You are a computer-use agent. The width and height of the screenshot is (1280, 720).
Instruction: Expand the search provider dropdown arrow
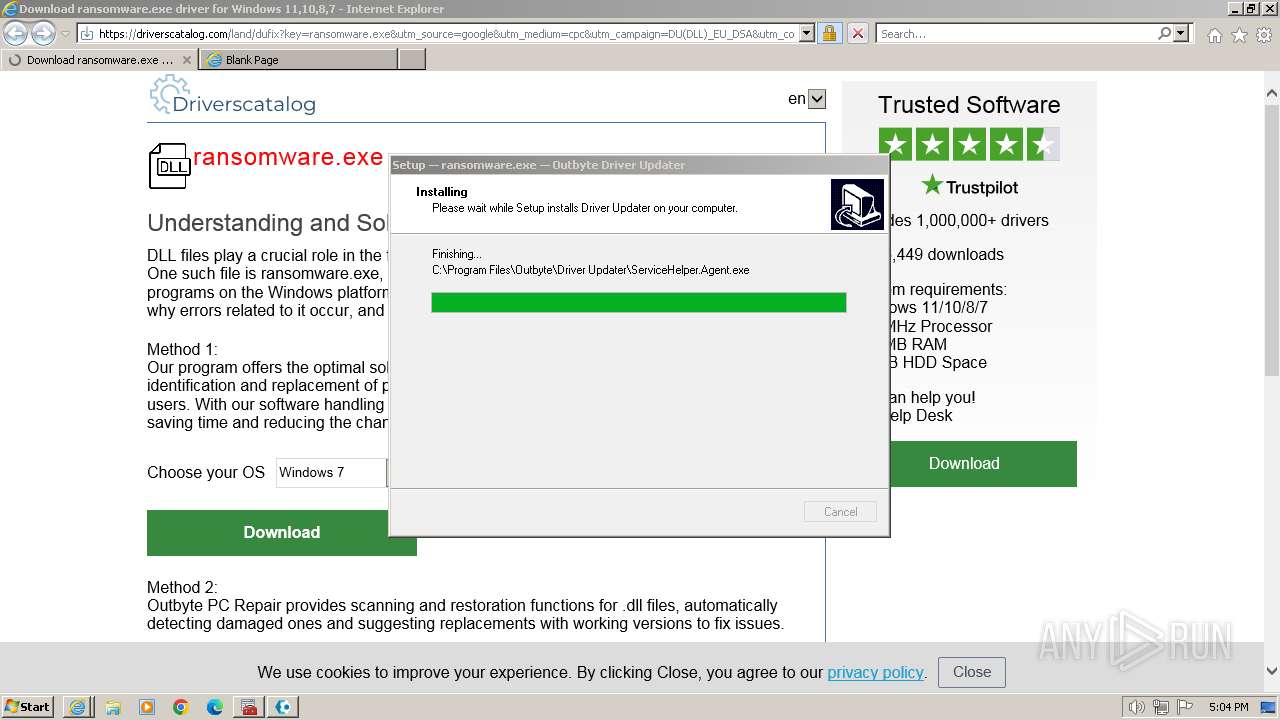coord(1181,33)
